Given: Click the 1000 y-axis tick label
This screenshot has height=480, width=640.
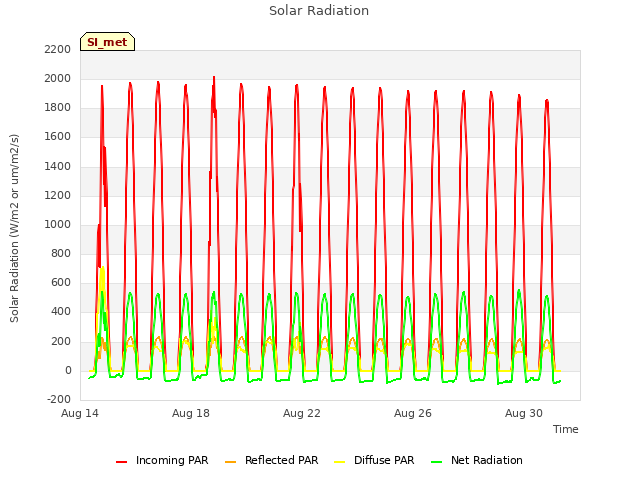Looking at the screenshot, I should click(x=58, y=224).
